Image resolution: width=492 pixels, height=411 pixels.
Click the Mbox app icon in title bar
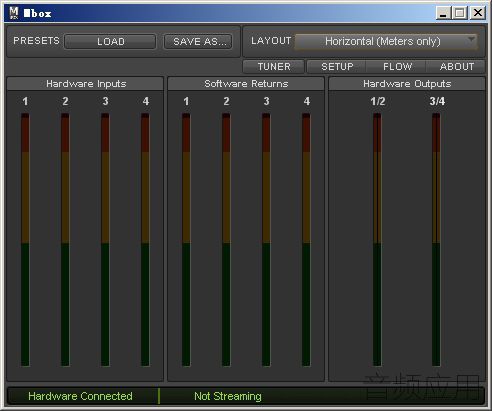[14, 13]
